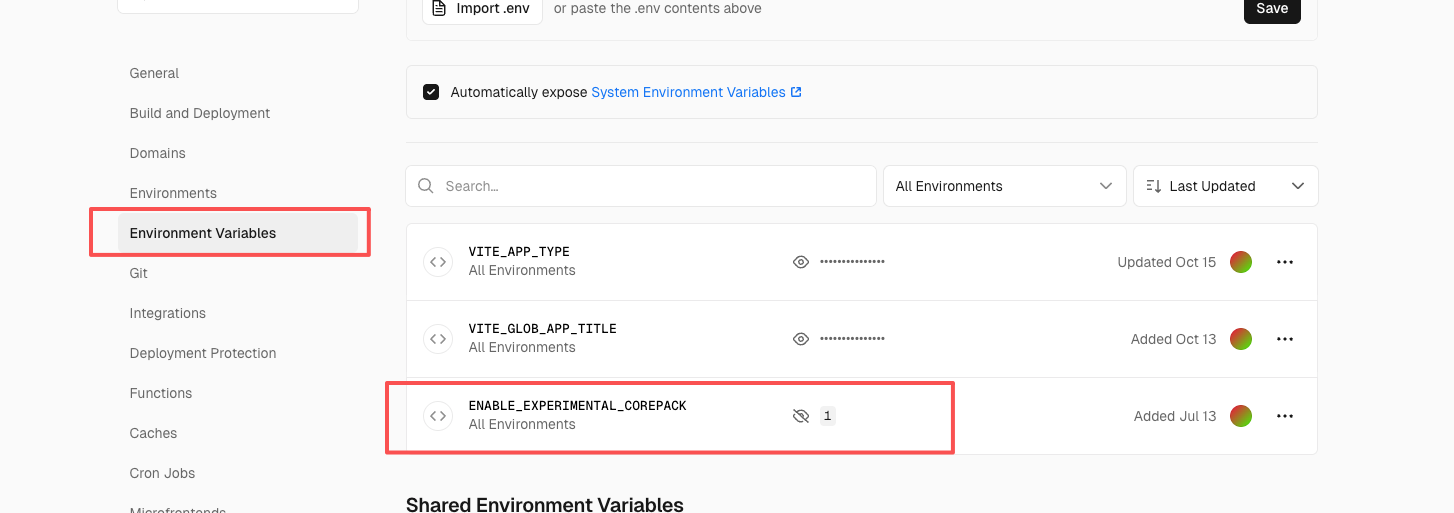Image resolution: width=1454 pixels, height=513 pixels.
Task: Open the three-dot menu for VITE_APP_TYPE
Action: (x=1285, y=262)
